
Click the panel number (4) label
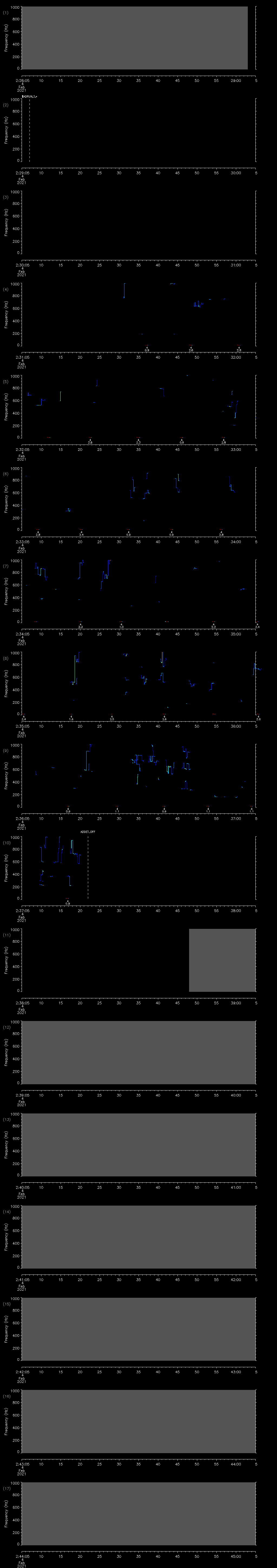[5, 289]
